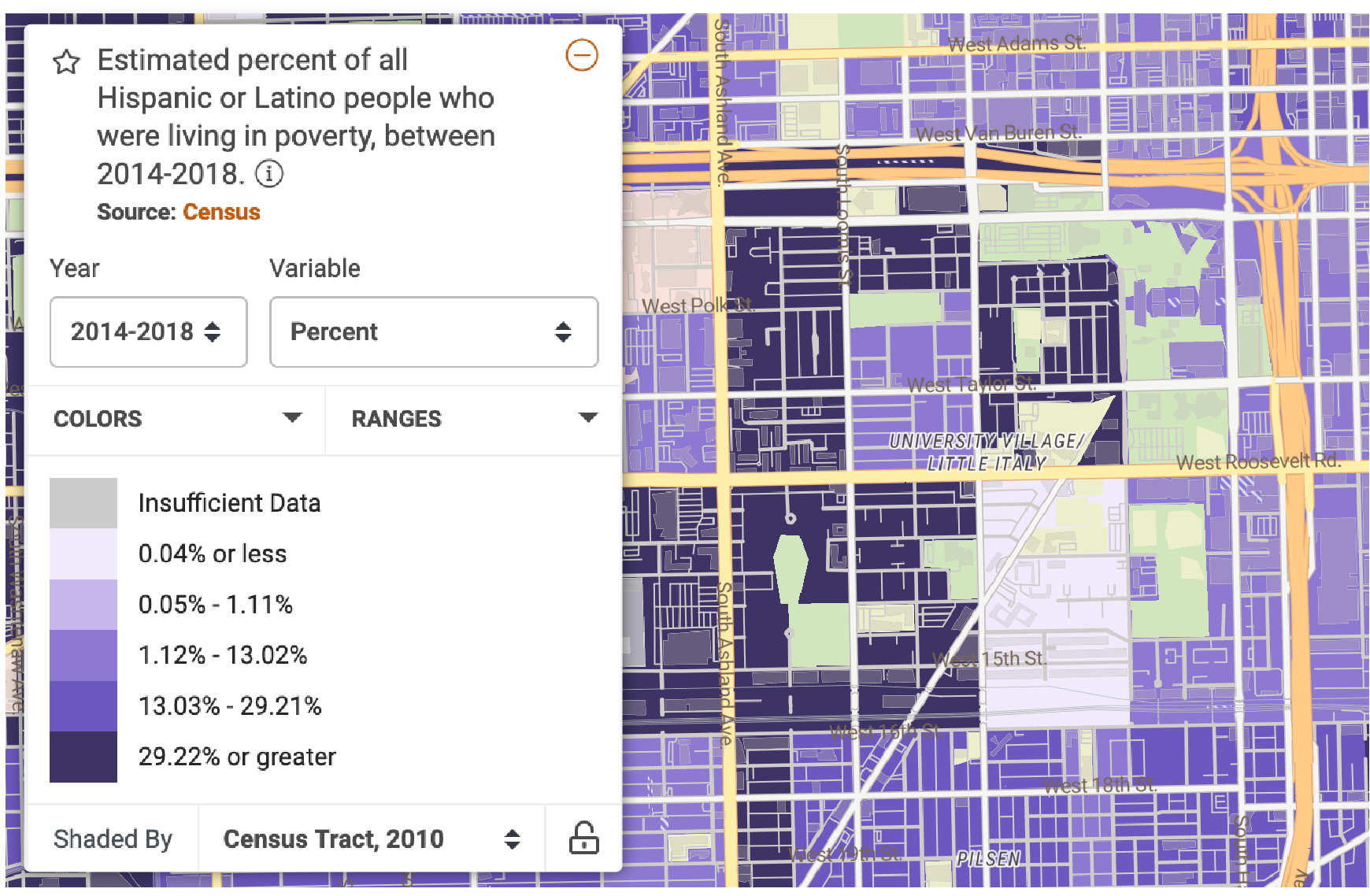Click the 1.12% - 13.02% label
This screenshot has height=896, width=1370.
(x=223, y=655)
